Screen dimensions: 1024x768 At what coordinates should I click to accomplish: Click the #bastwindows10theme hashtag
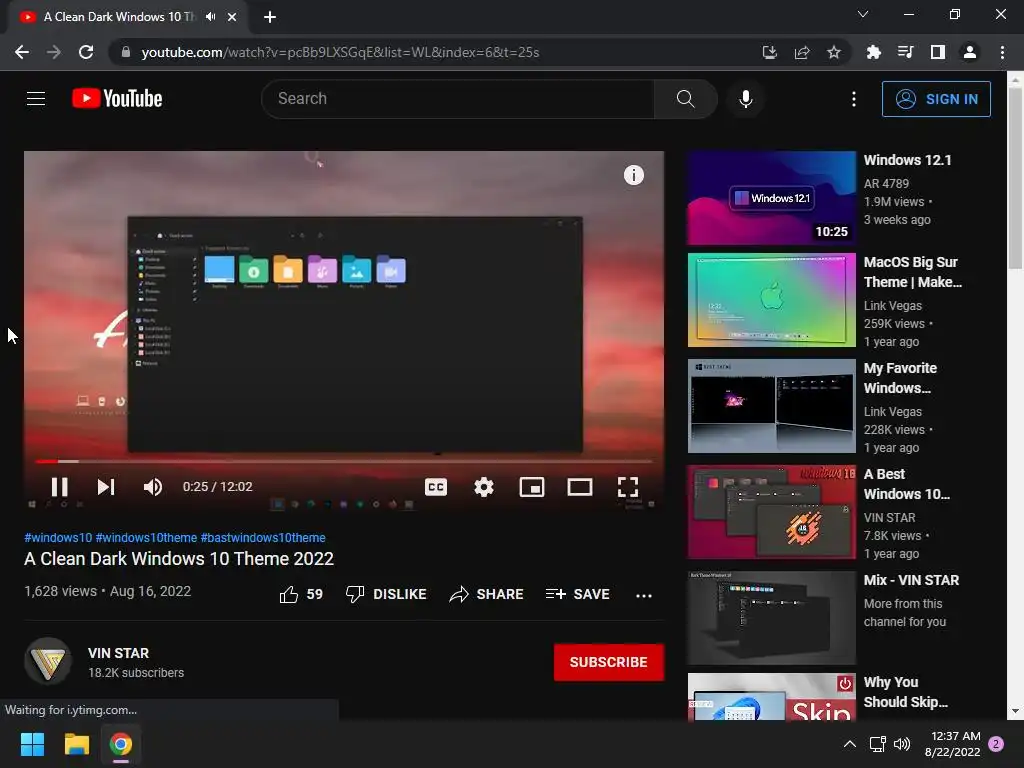coord(263,537)
